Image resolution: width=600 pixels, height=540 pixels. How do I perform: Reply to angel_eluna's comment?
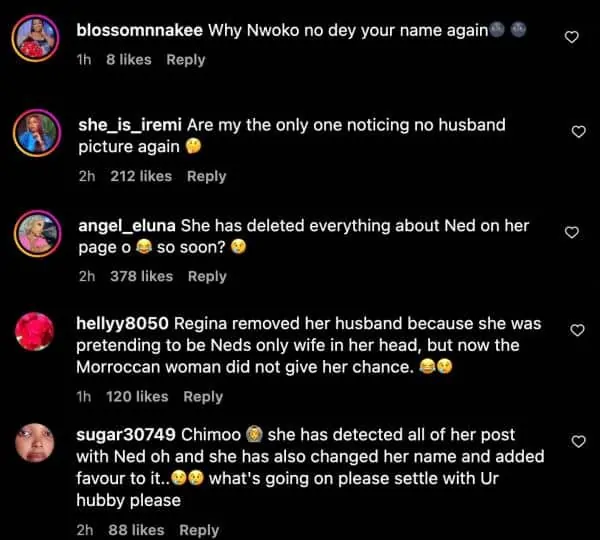(207, 277)
